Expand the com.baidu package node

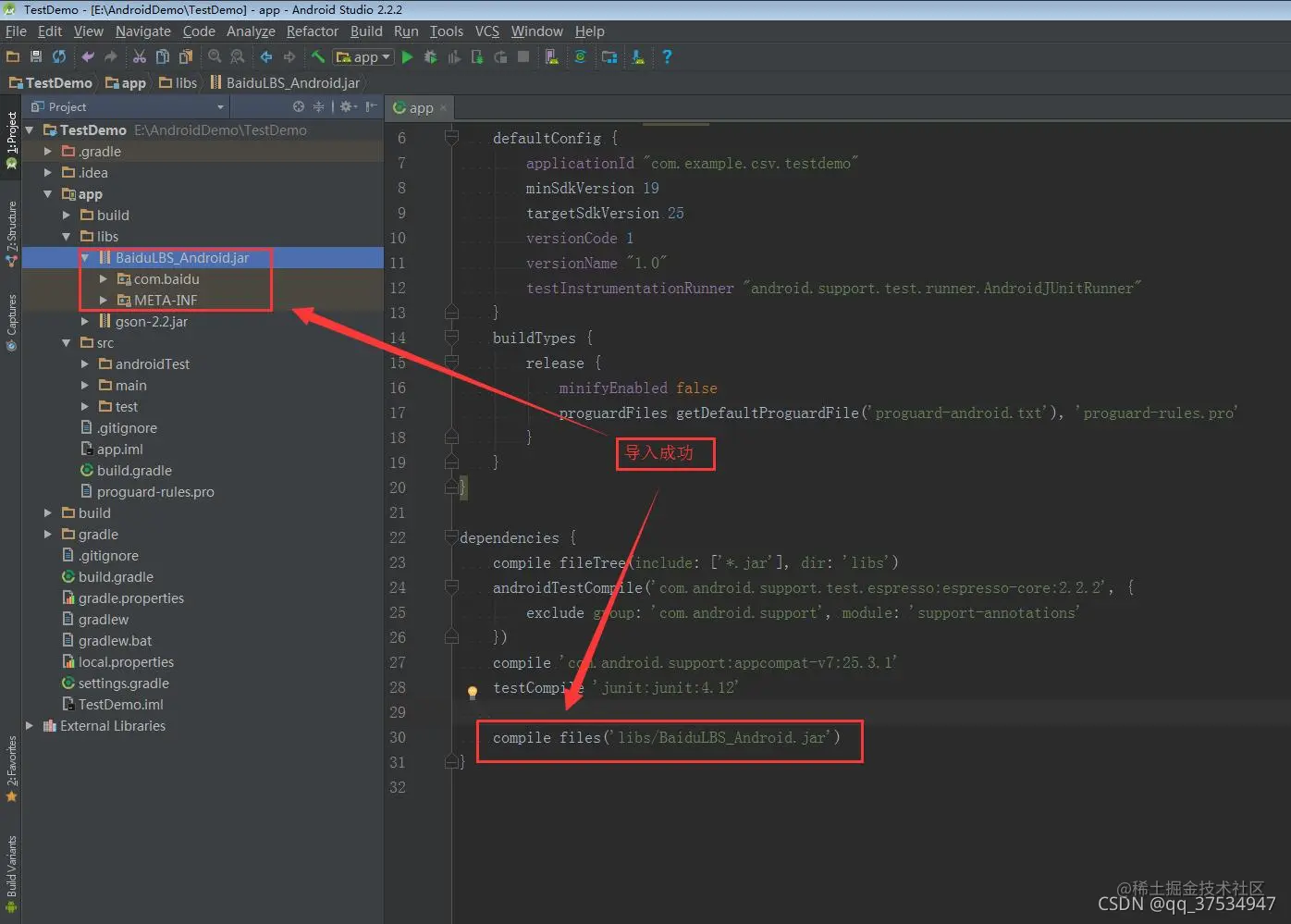point(104,278)
